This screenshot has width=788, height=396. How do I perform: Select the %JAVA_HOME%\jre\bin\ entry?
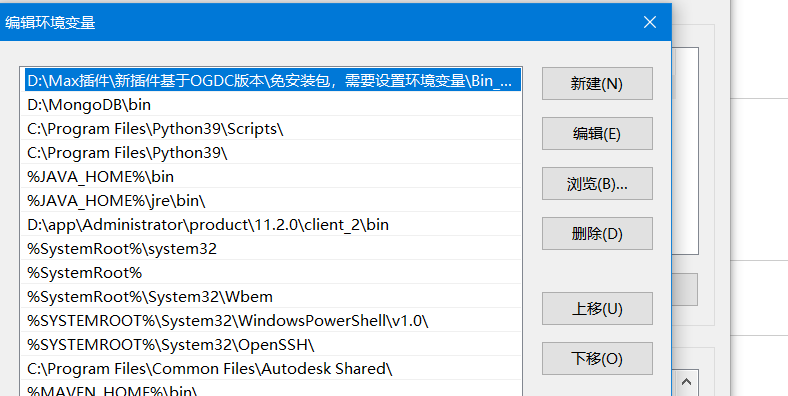tap(271, 201)
